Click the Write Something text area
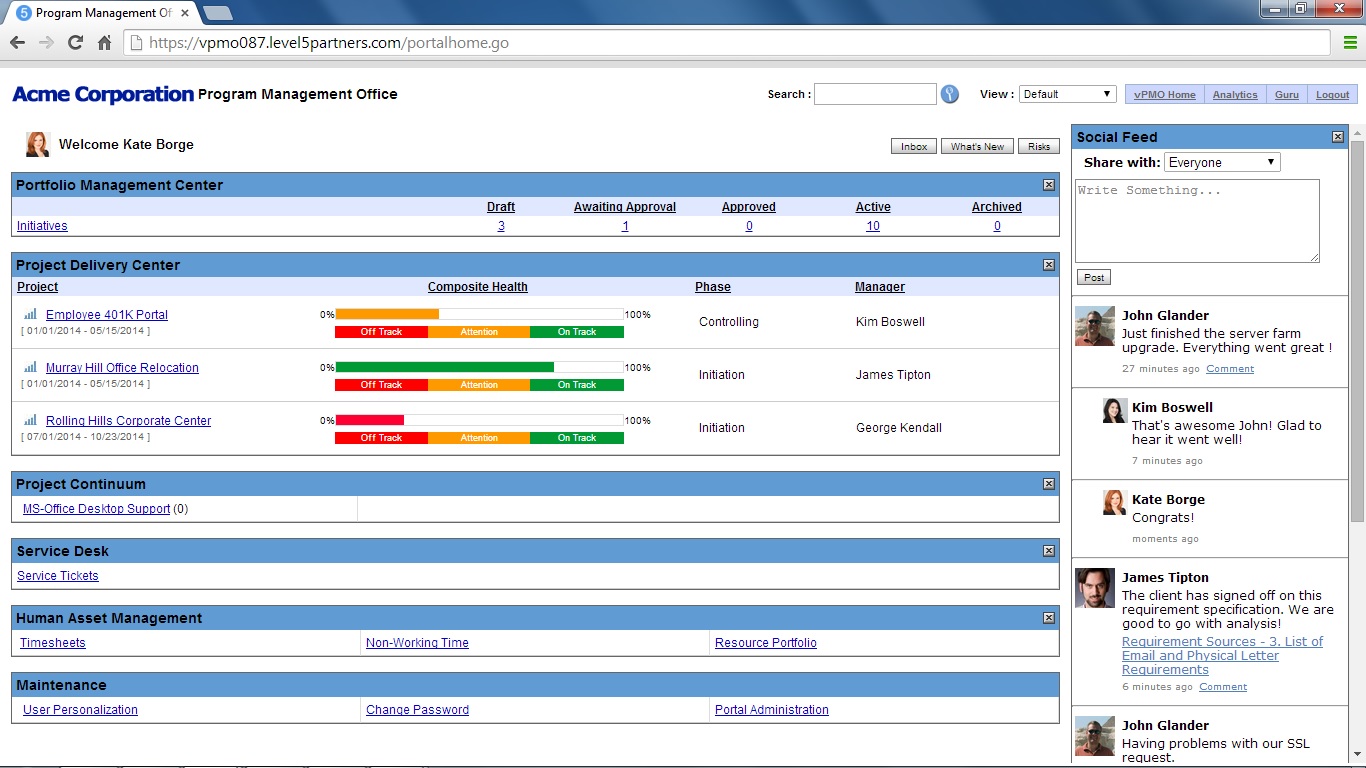 1197,221
